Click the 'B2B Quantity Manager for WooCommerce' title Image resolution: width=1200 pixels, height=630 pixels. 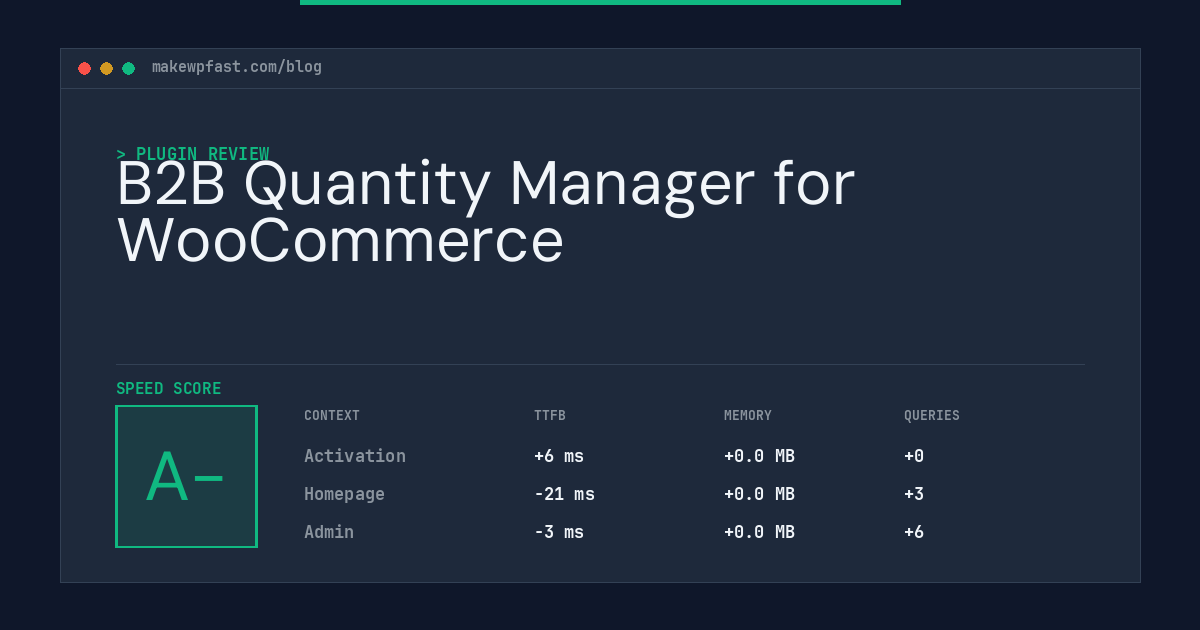tap(486, 212)
